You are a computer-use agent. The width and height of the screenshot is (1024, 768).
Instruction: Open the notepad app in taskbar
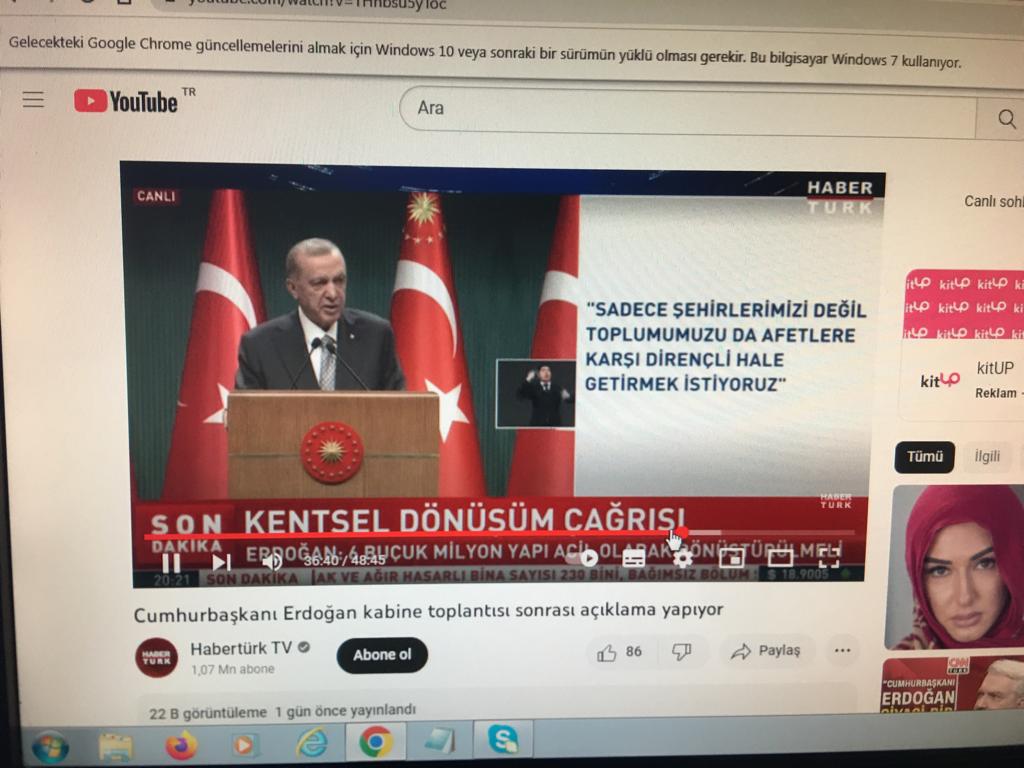(439, 741)
